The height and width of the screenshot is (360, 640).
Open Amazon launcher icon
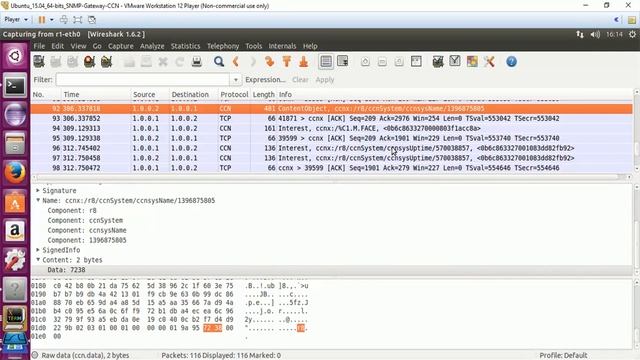point(15,231)
